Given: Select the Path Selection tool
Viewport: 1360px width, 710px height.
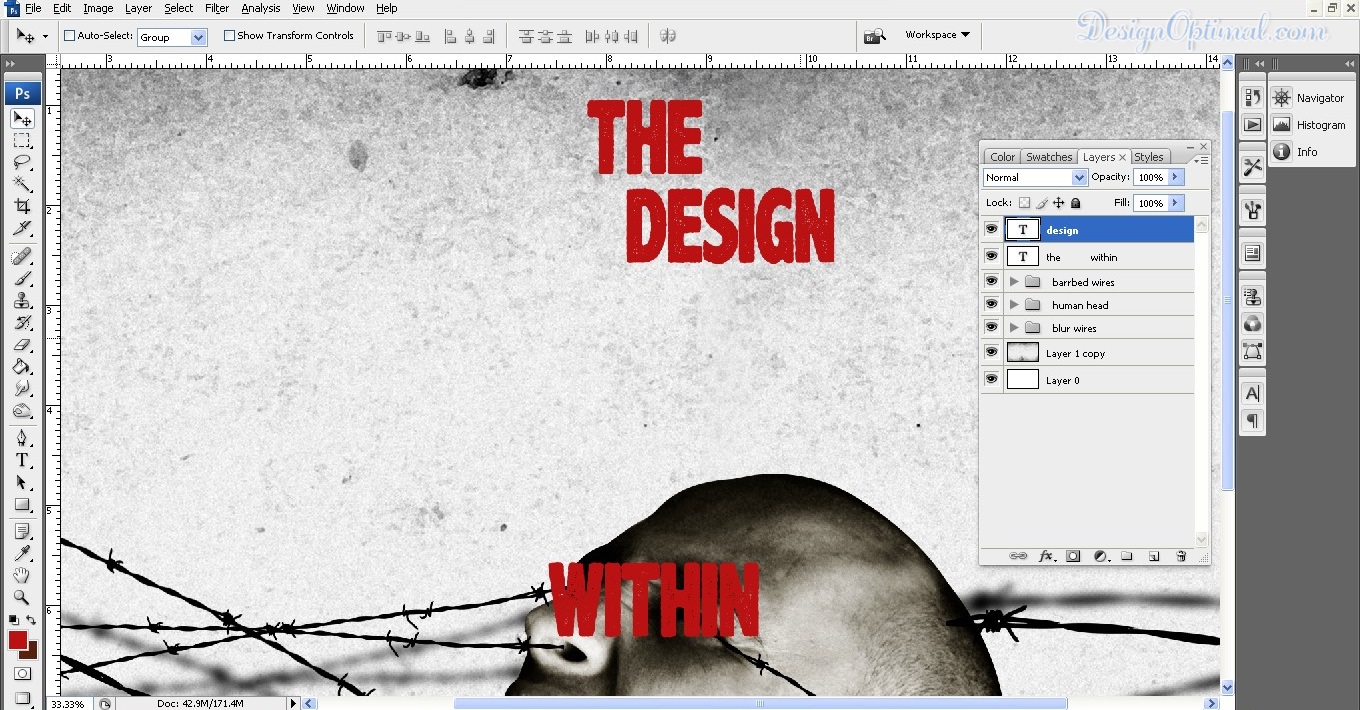Looking at the screenshot, I should point(22,482).
